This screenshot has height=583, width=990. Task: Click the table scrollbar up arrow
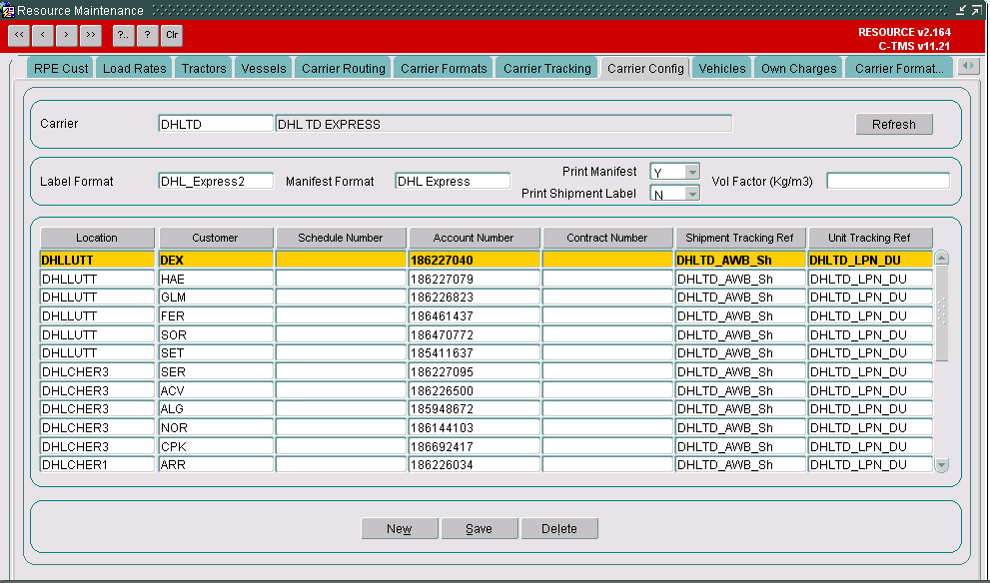point(941,258)
